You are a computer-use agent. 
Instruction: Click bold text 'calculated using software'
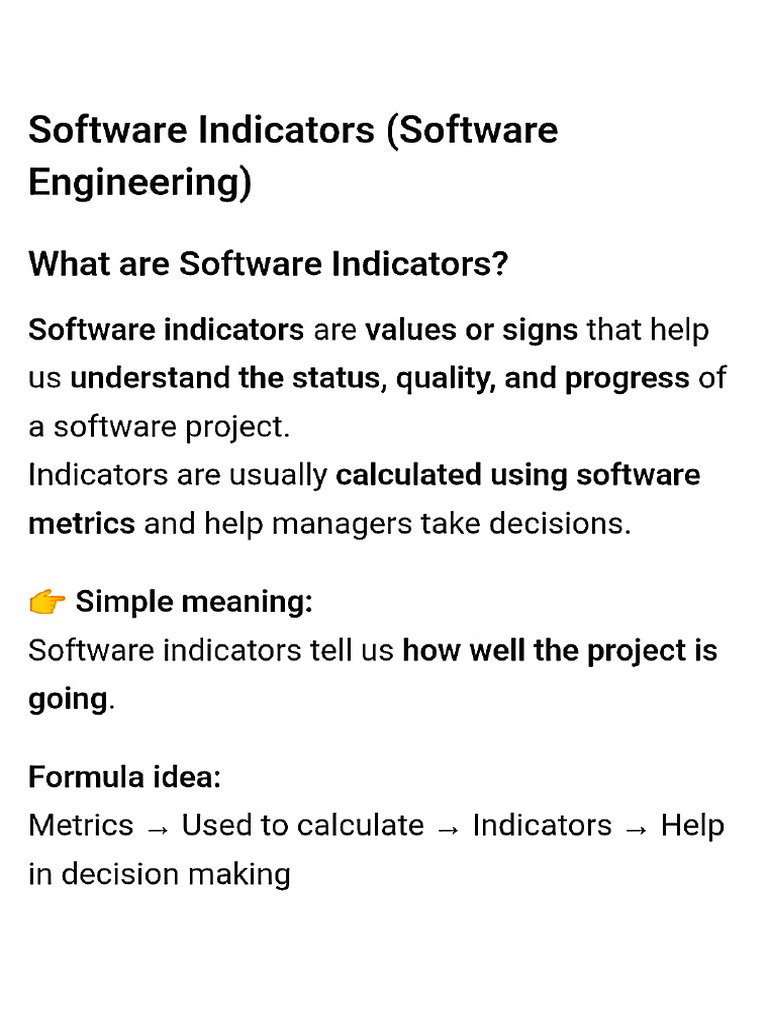pos(518,475)
